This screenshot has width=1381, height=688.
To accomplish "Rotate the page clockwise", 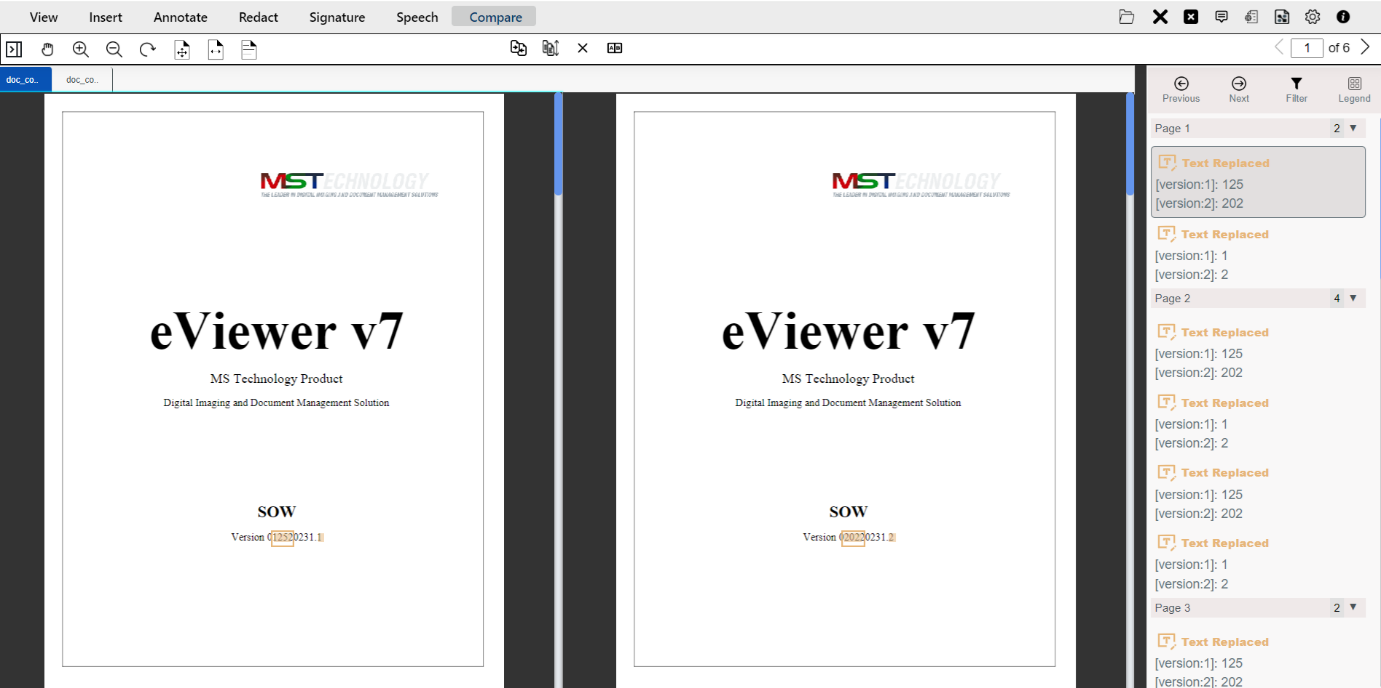I will (x=148, y=49).
